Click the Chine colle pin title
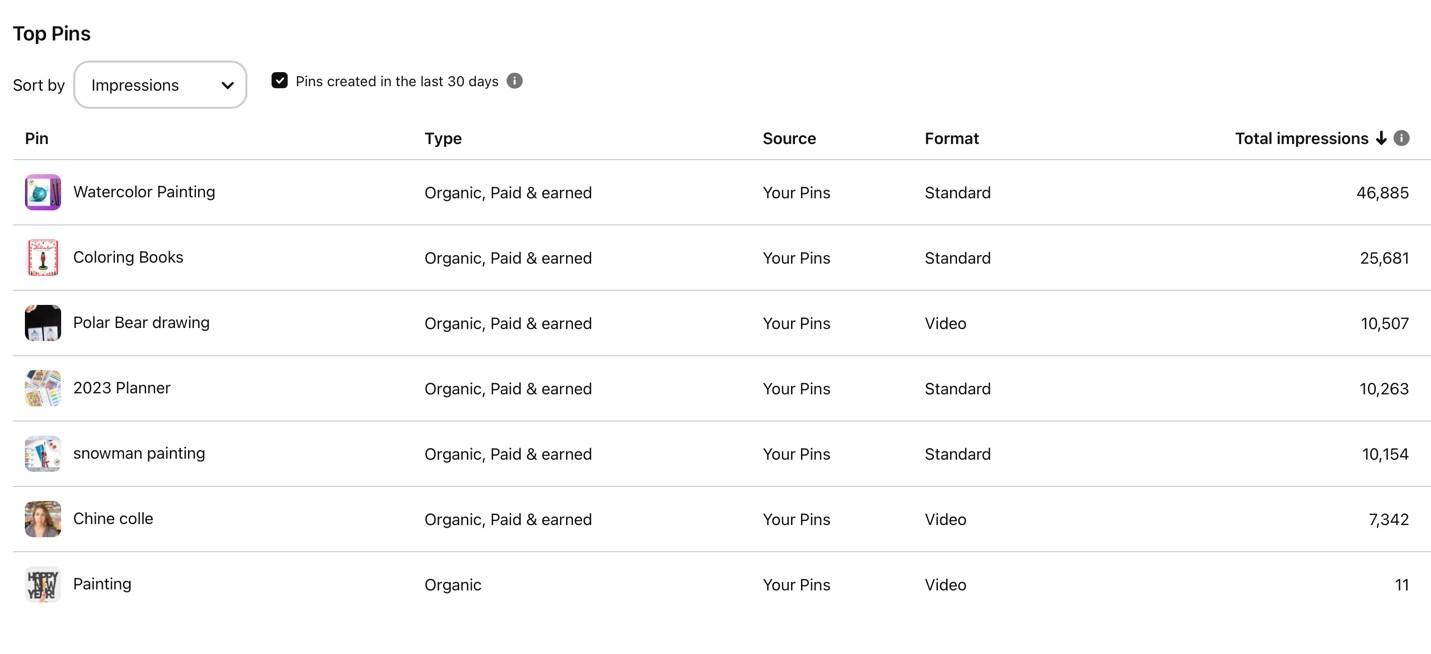Viewport: 1431px width, 654px height. tap(113, 519)
